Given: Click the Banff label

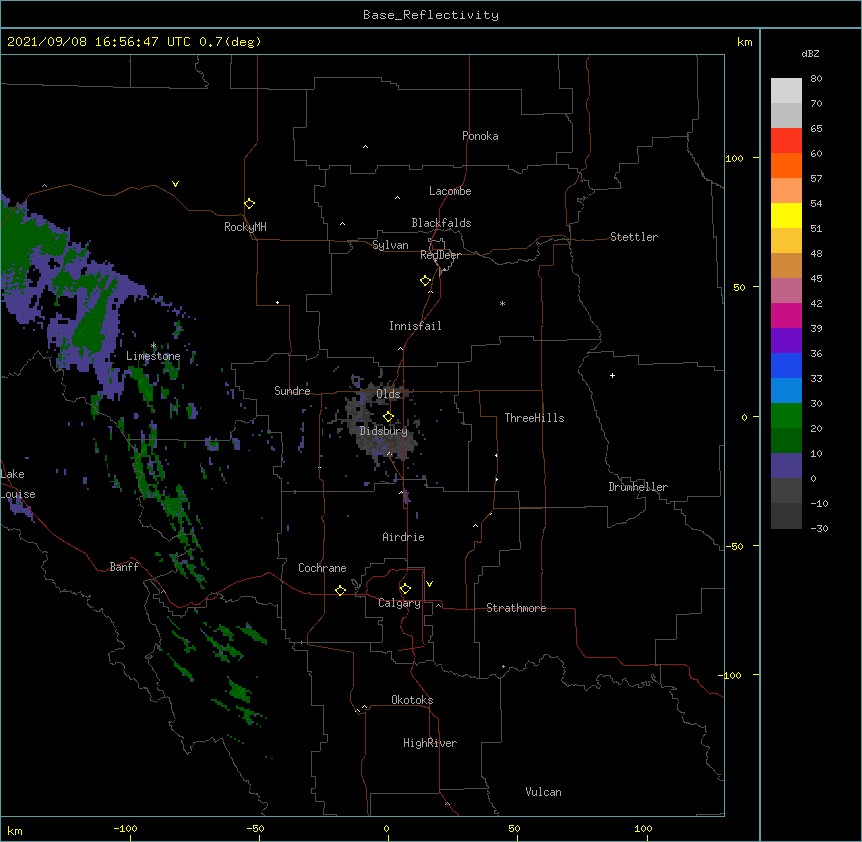Looking at the screenshot, I should pyautogui.click(x=124, y=567).
